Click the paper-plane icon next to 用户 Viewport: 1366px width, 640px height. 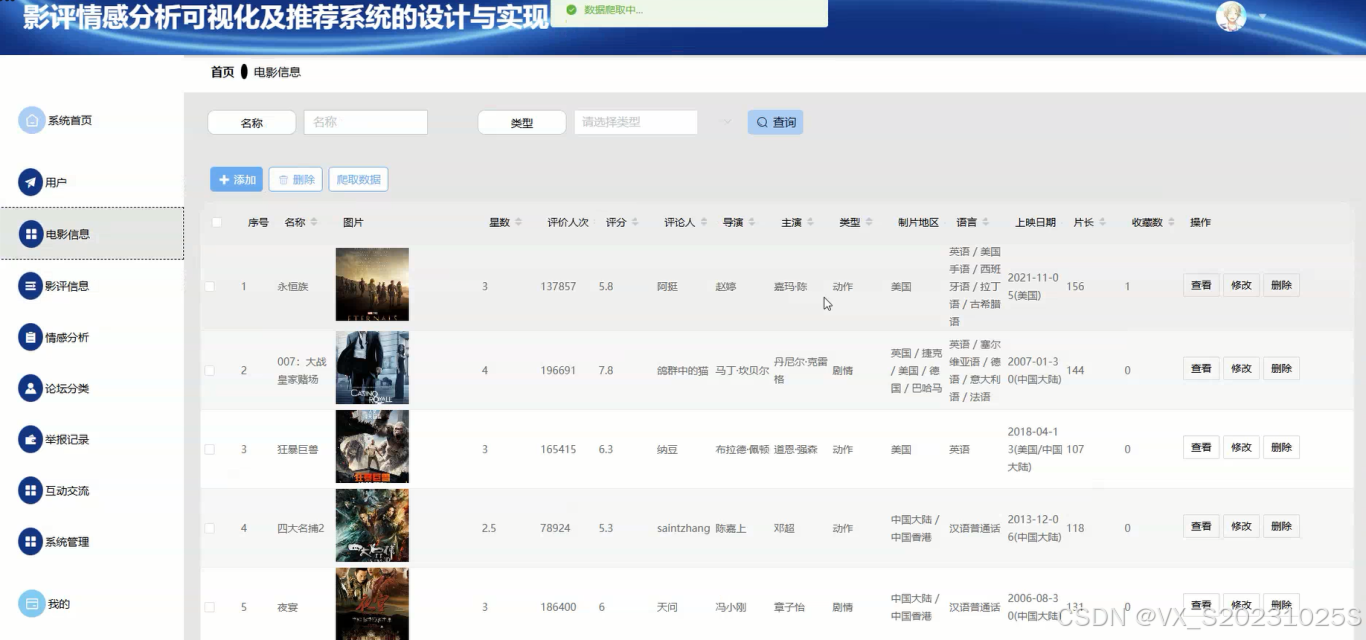(31, 182)
